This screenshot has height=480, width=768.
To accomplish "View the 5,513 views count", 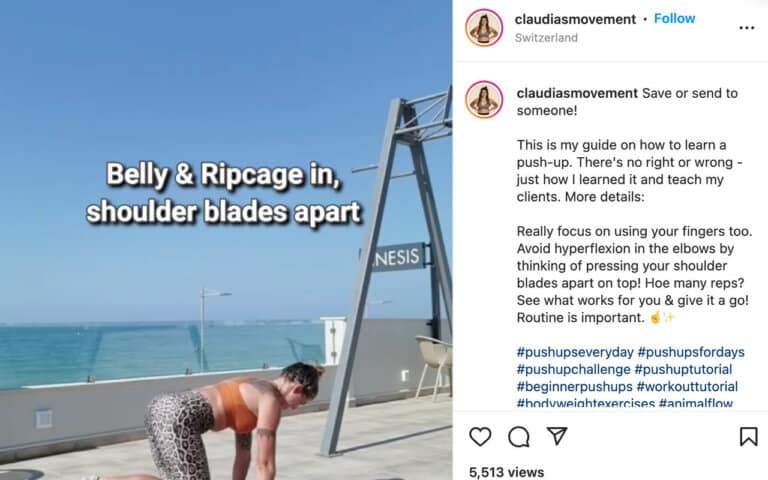I will 506,472.
